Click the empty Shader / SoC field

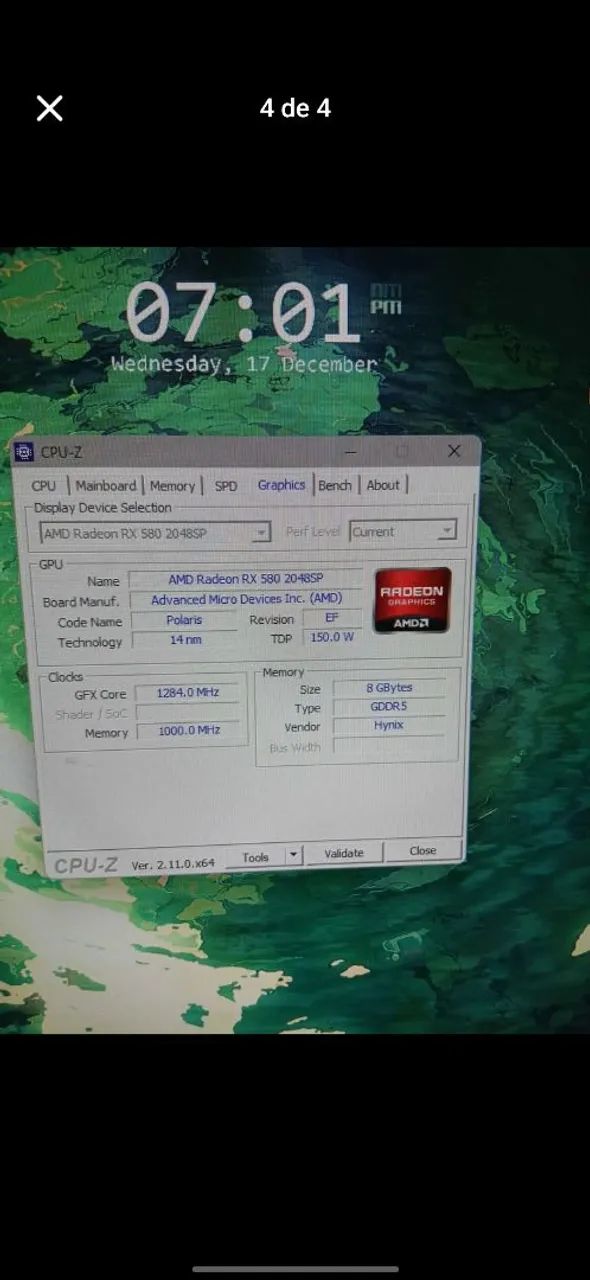point(188,712)
